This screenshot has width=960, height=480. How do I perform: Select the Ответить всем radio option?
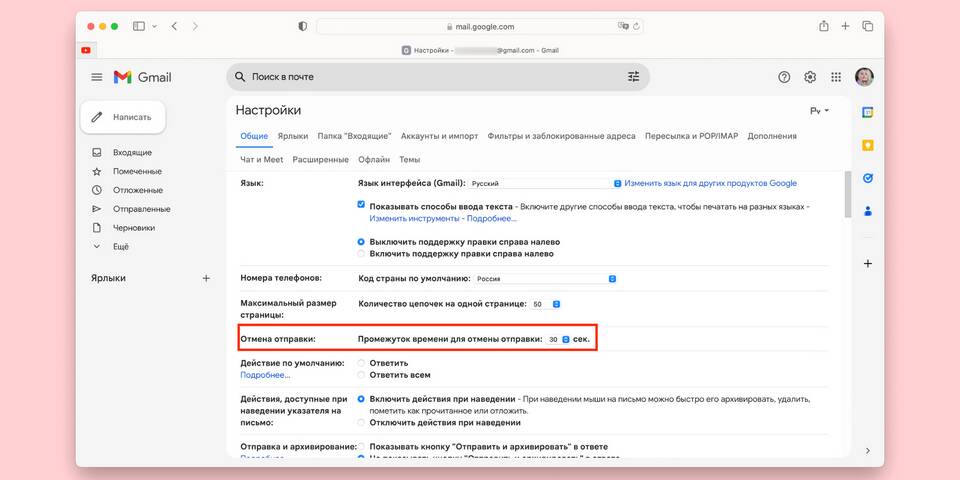point(361,375)
